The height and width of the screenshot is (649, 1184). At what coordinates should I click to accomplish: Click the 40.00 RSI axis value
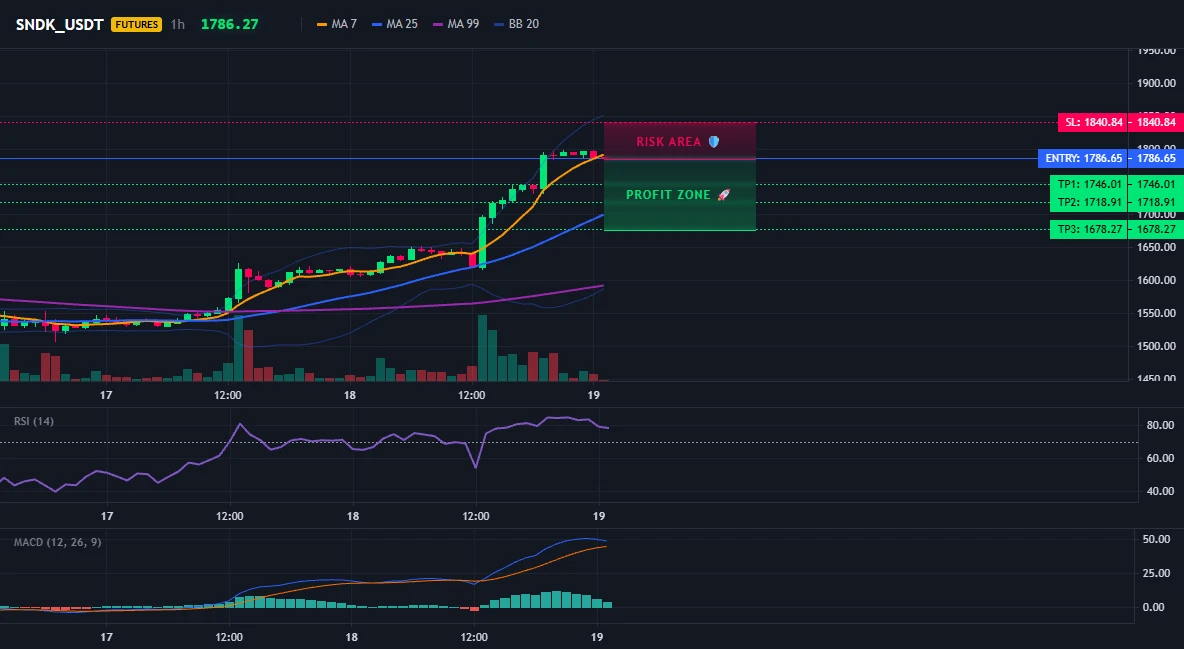[x=1160, y=491]
